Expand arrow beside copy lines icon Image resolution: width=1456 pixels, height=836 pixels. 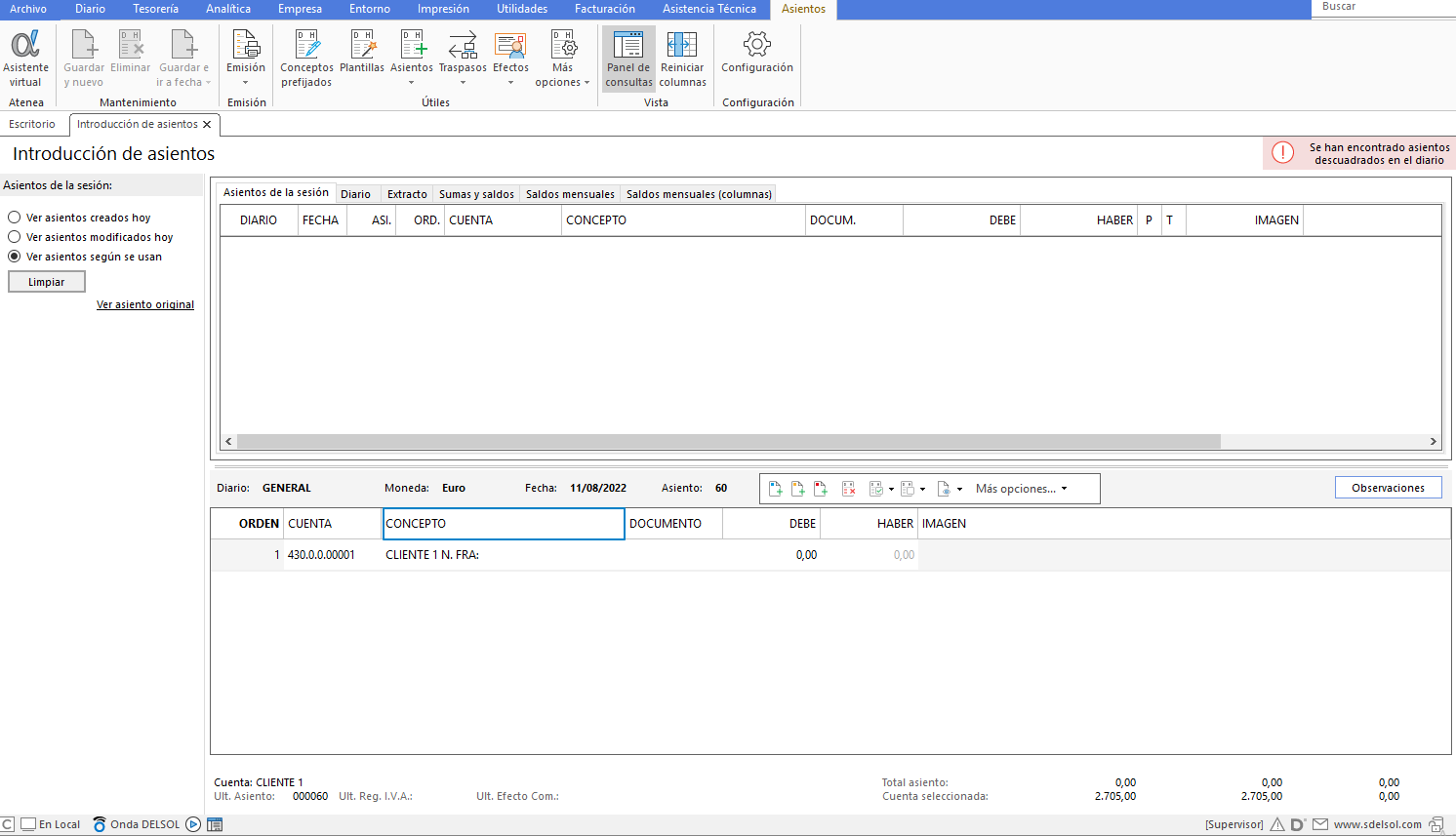tap(922, 490)
